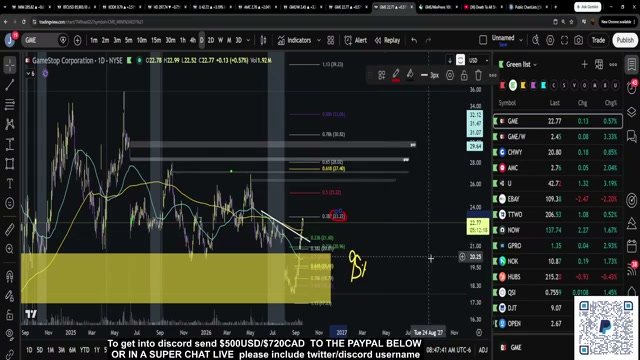
Task: Open the forecasting and measurement tool
Action: (x=10, y=144)
